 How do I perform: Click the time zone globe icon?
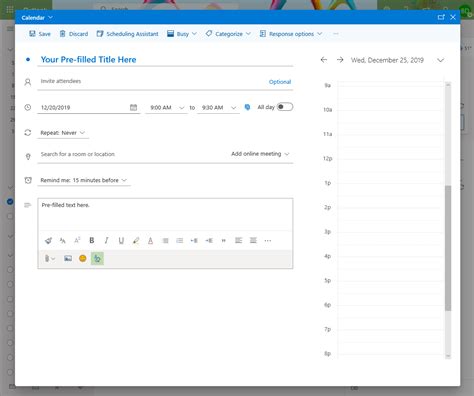tap(247, 107)
